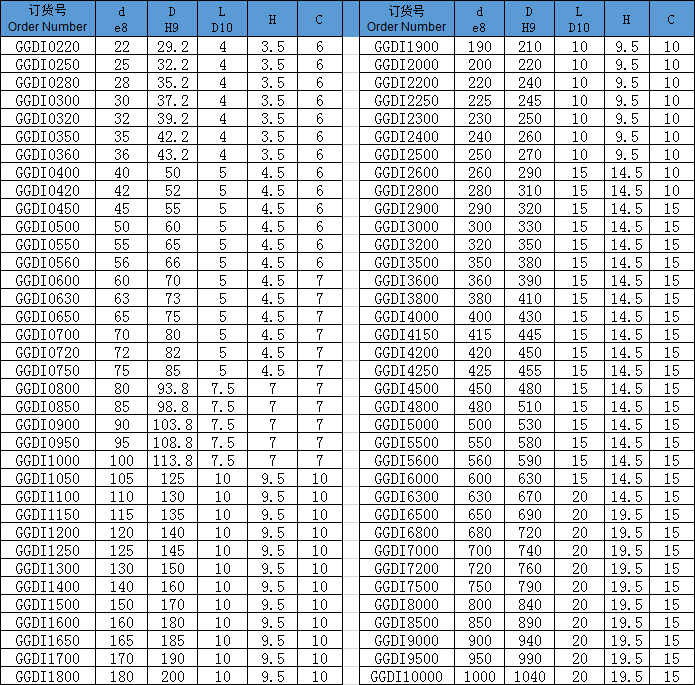Click the 98.8 value in the GGDI0850 row
Screen dimensions: 695x685
tap(174, 406)
